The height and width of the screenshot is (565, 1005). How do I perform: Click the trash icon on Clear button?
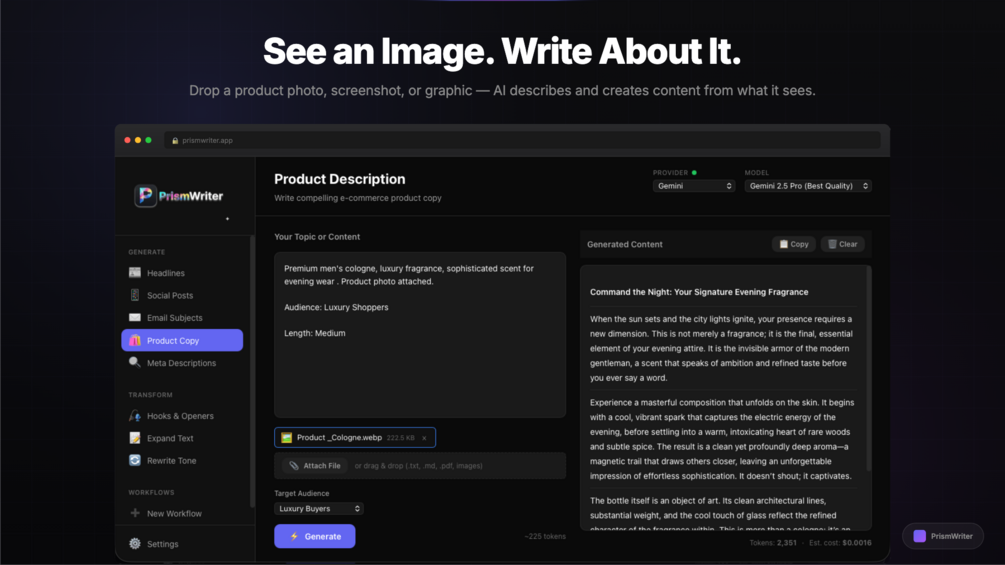[832, 244]
